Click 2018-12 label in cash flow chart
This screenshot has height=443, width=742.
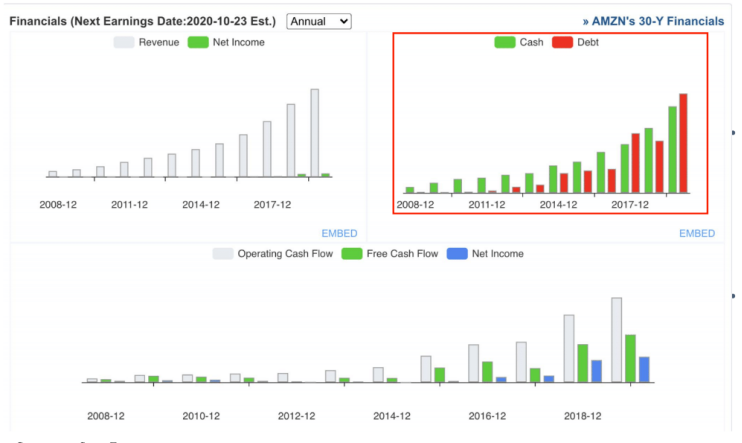click(583, 416)
